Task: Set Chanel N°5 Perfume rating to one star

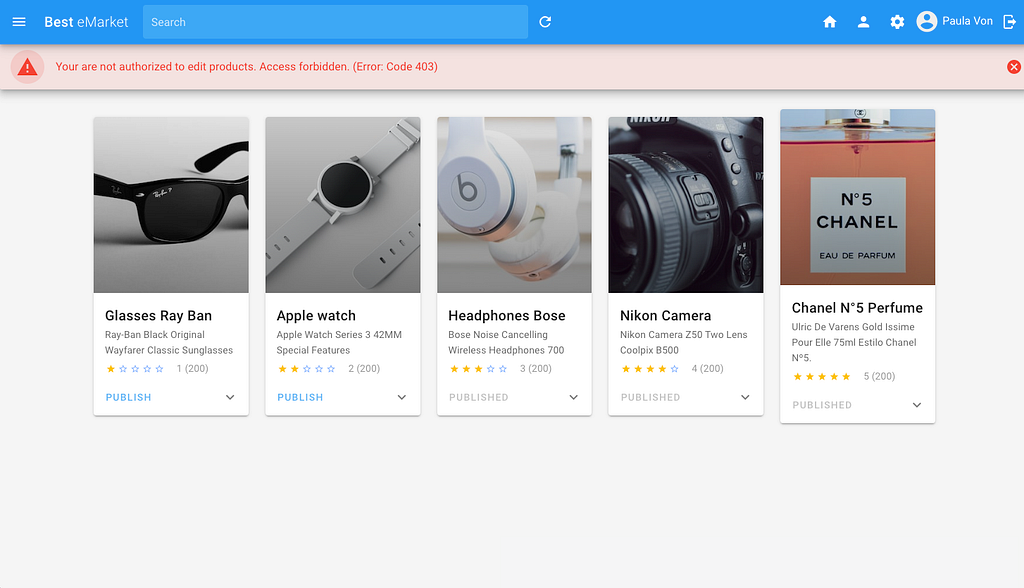Action: pyautogui.click(x=798, y=377)
